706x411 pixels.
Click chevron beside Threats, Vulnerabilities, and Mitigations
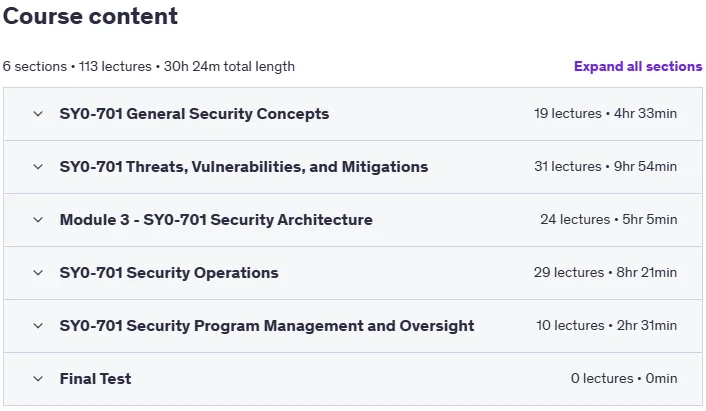[38, 167]
